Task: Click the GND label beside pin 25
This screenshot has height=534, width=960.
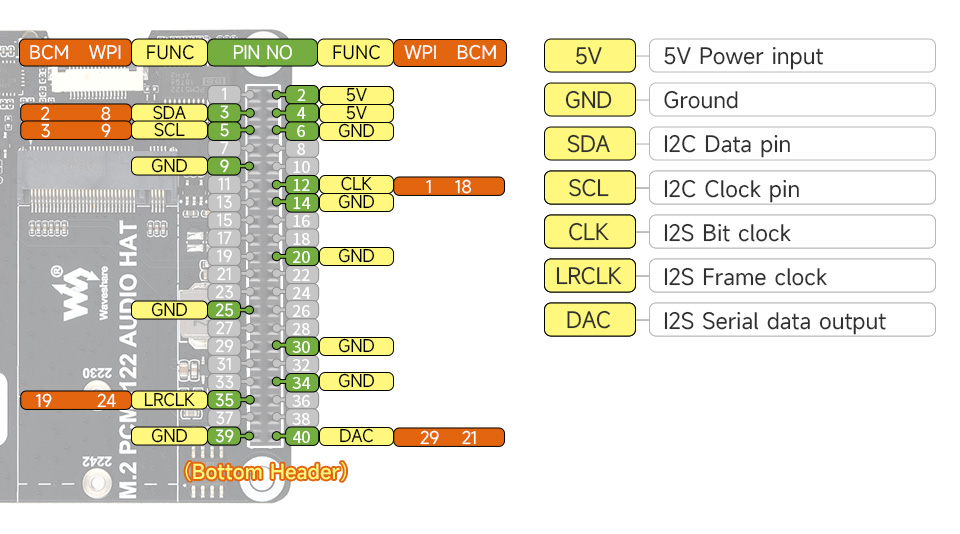Action: pos(170,310)
